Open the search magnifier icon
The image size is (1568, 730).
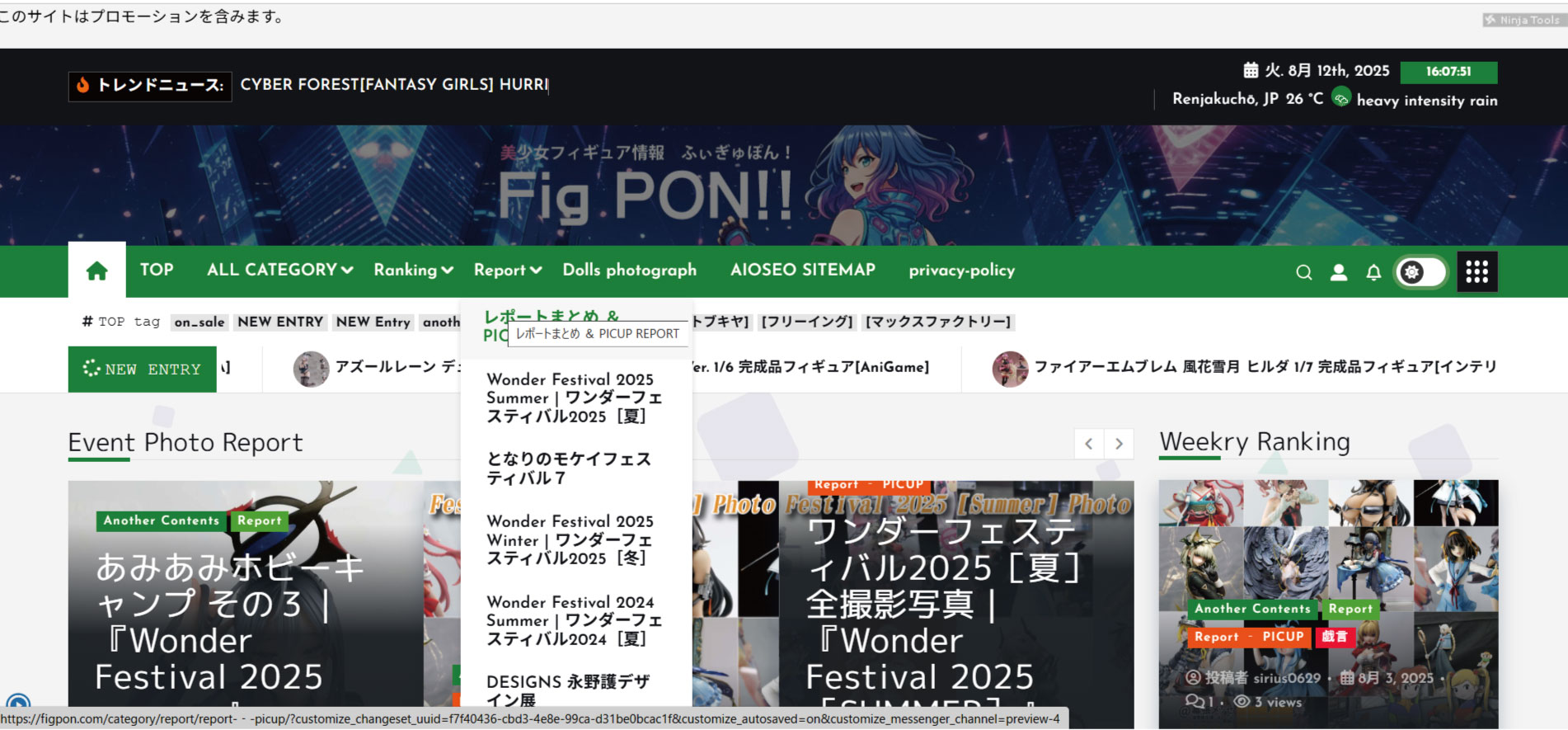pos(1303,272)
